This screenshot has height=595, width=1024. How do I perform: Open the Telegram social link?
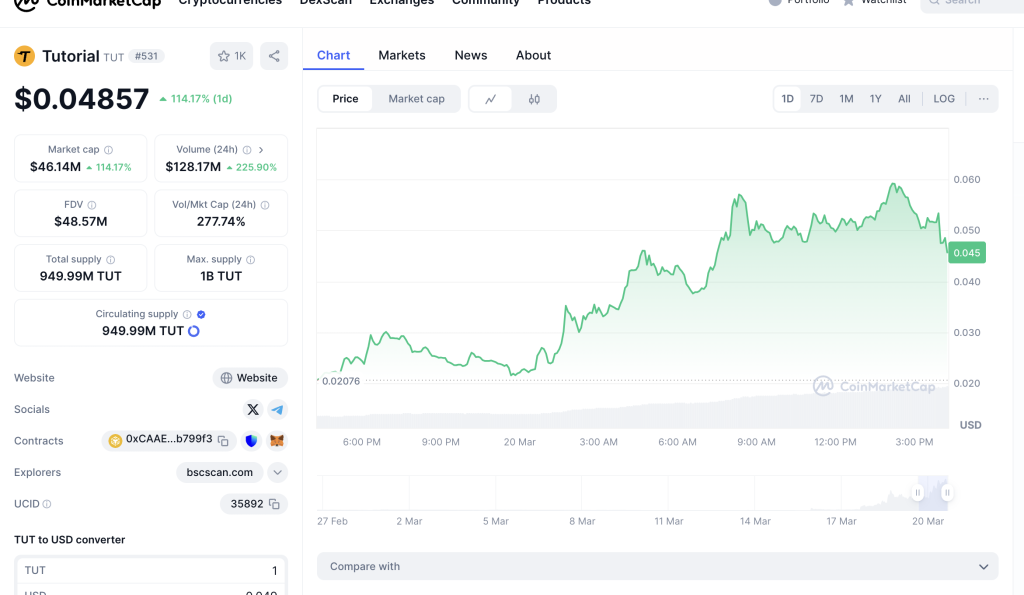pyautogui.click(x=278, y=410)
